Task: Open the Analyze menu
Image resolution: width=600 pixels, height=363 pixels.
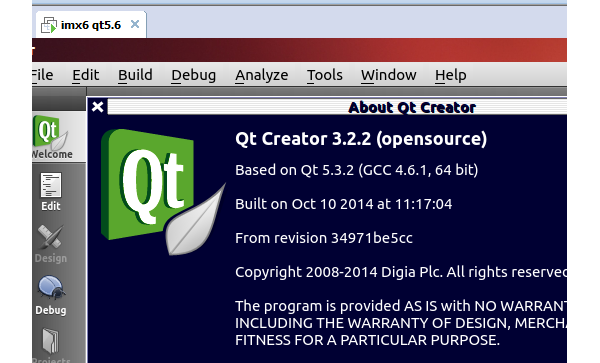Action: coord(262,75)
